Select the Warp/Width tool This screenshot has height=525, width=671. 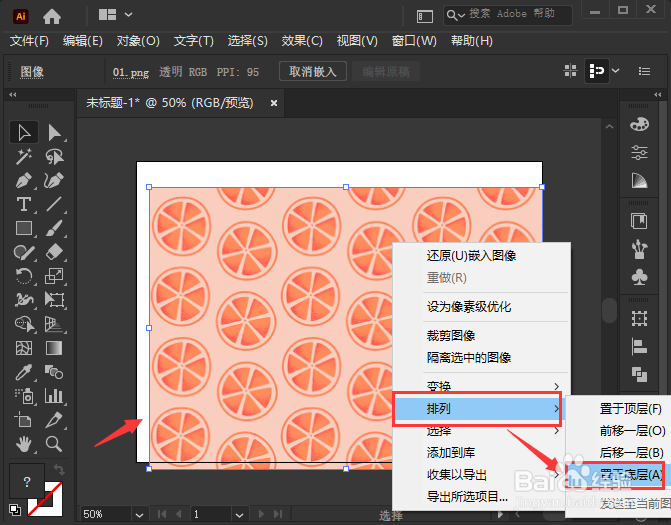coord(24,300)
